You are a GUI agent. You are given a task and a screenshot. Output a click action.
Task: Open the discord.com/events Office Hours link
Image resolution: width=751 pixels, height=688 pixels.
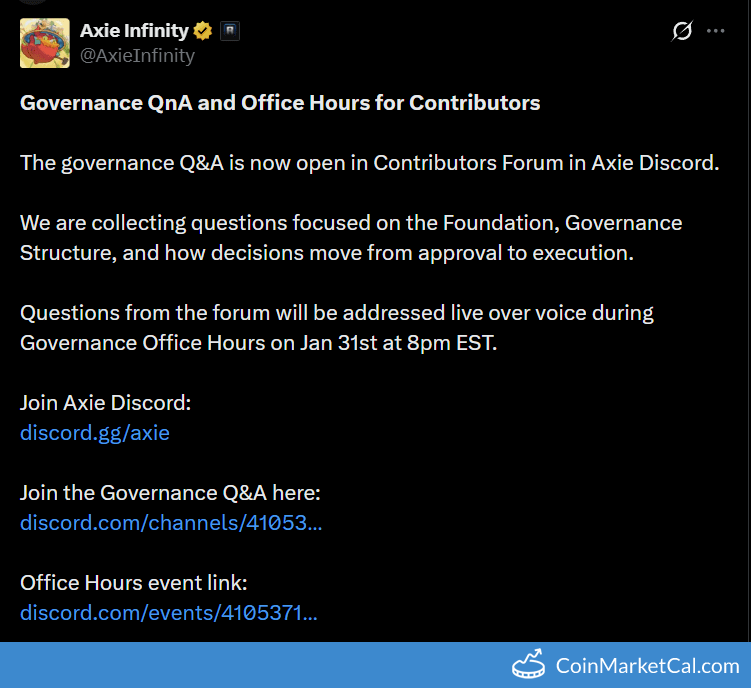(x=169, y=612)
